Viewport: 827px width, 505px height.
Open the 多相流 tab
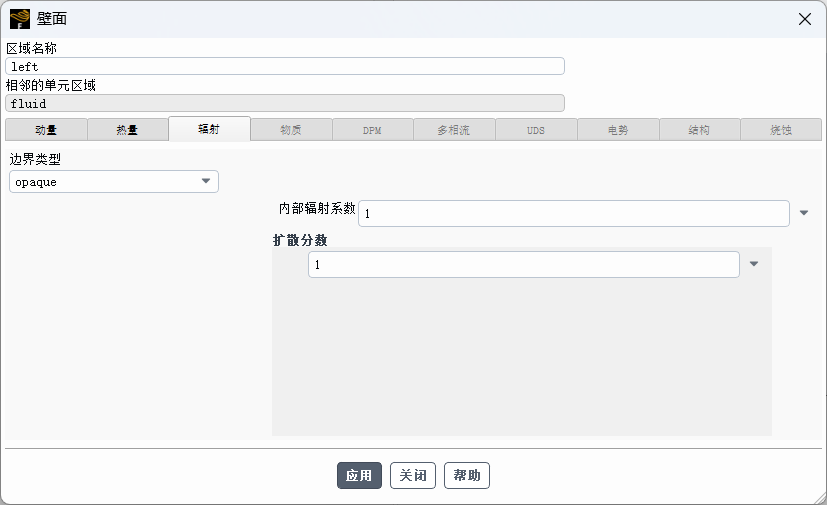pyautogui.click(x=454, y=130)
